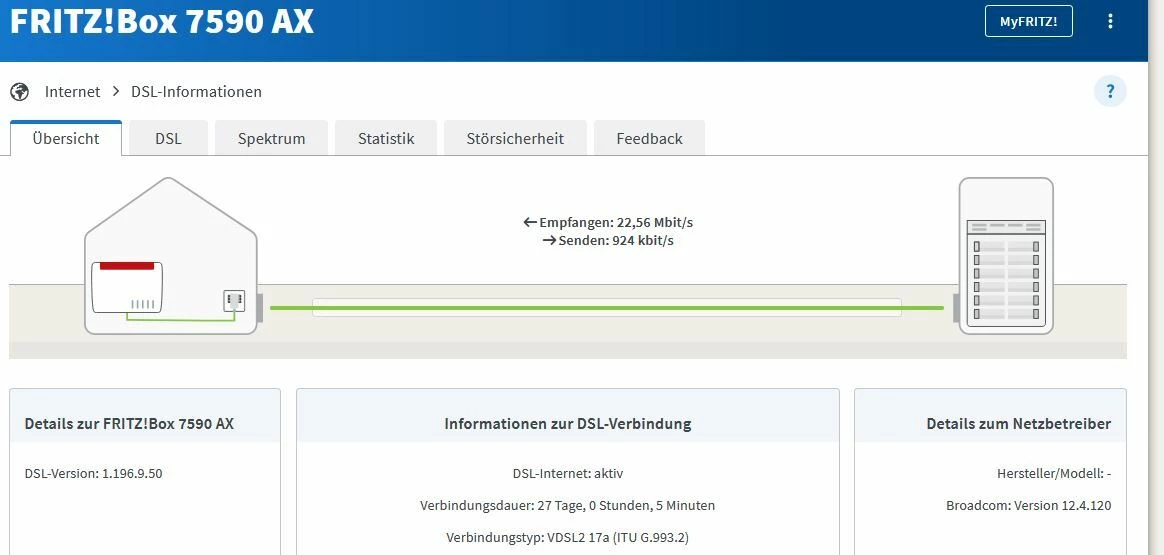Click Broadcom: Version 12.4.120 text
The width and height of the screenshot is (1164, 555).
1029,505
